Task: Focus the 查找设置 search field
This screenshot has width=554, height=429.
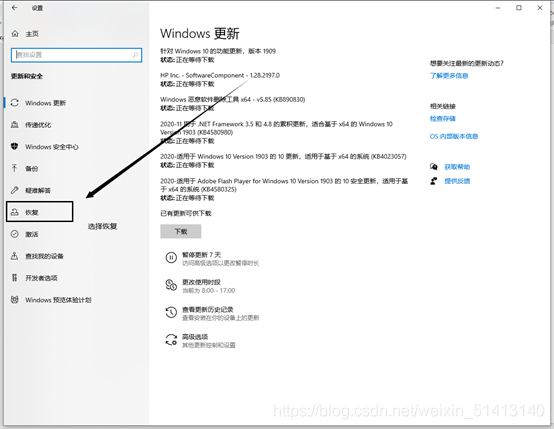Action: [x=76, y=55]
